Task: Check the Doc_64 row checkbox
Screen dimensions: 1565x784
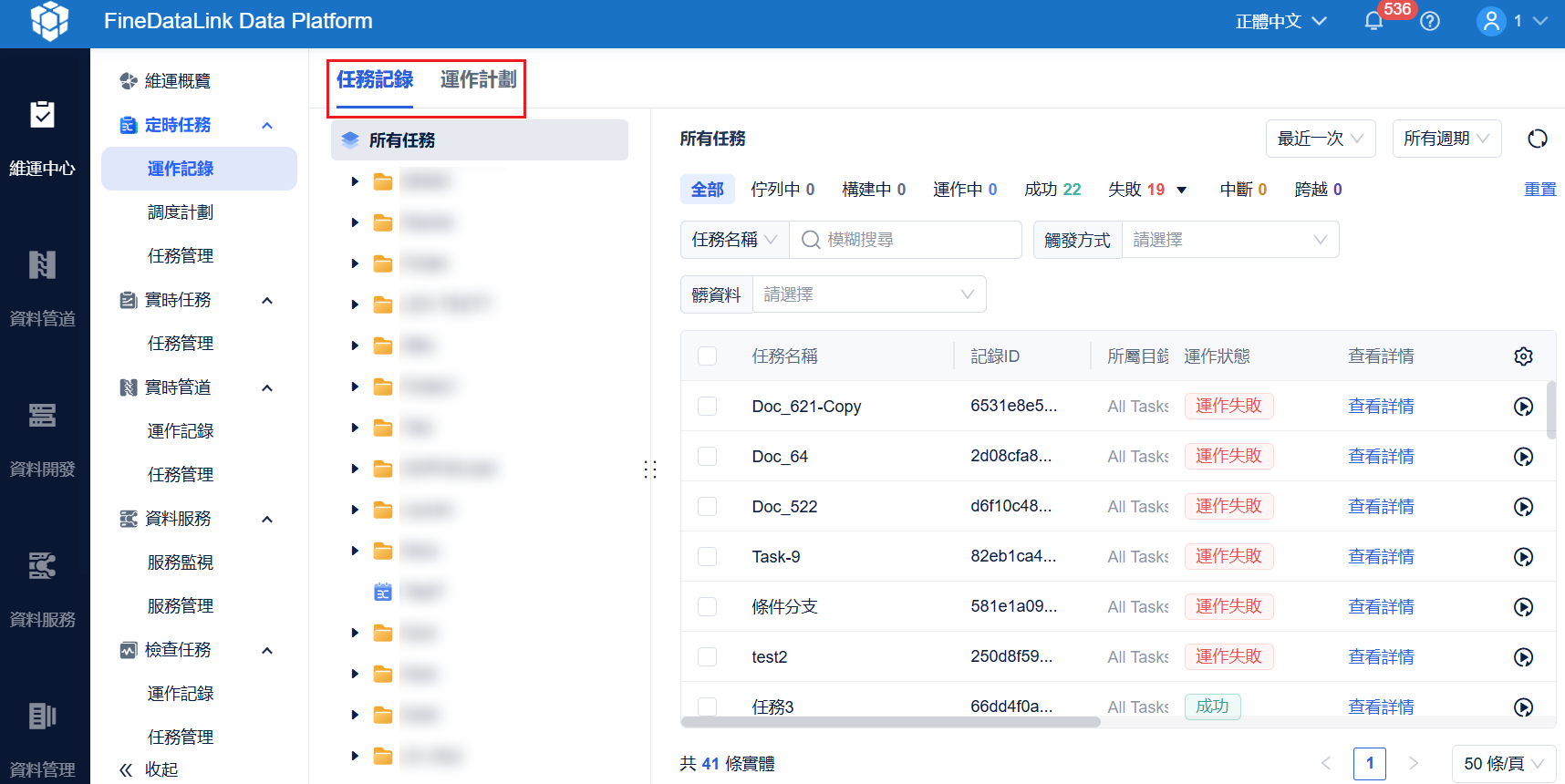Action: tap(707, 456)
